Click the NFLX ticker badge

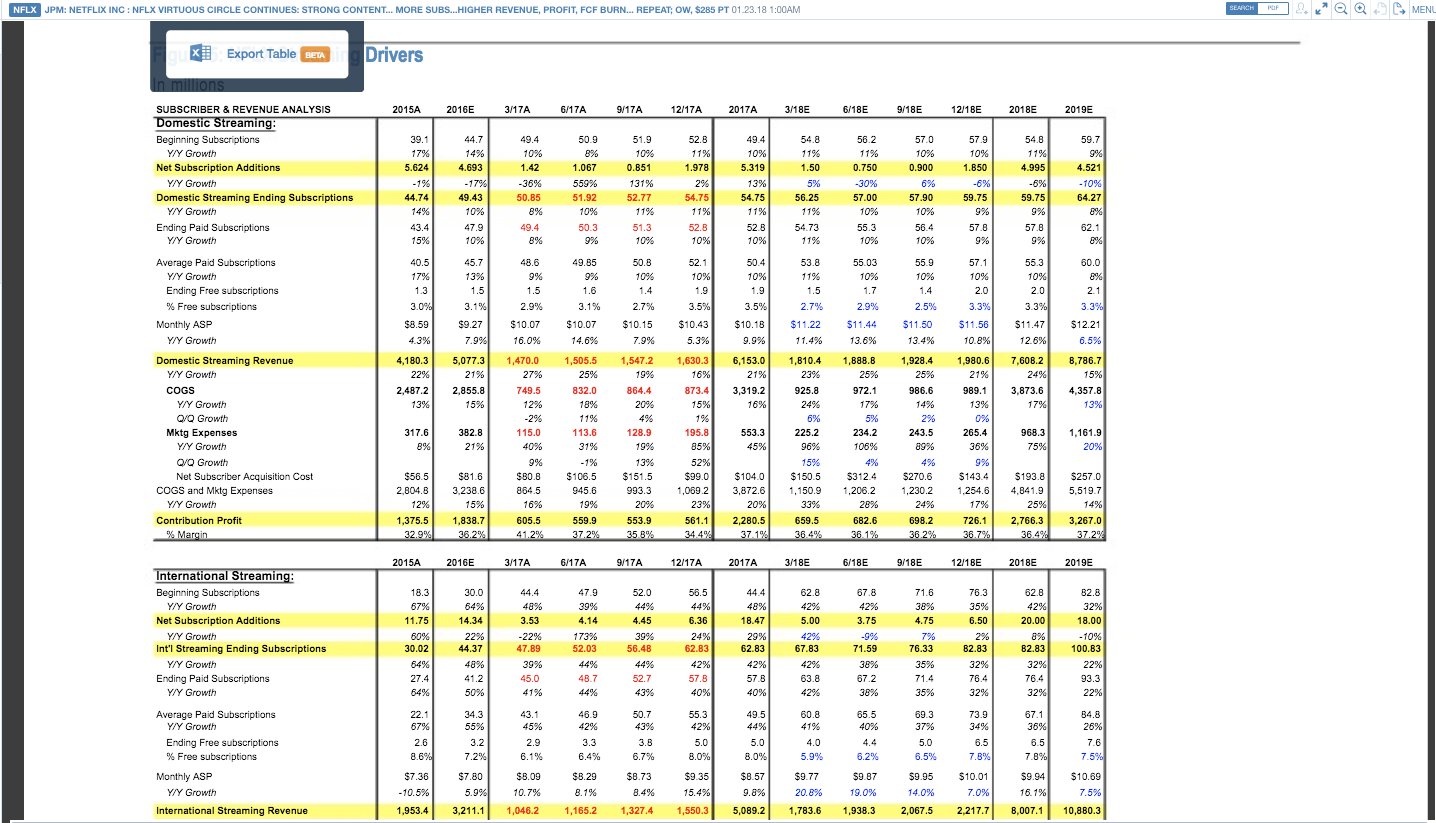[26, 9]
